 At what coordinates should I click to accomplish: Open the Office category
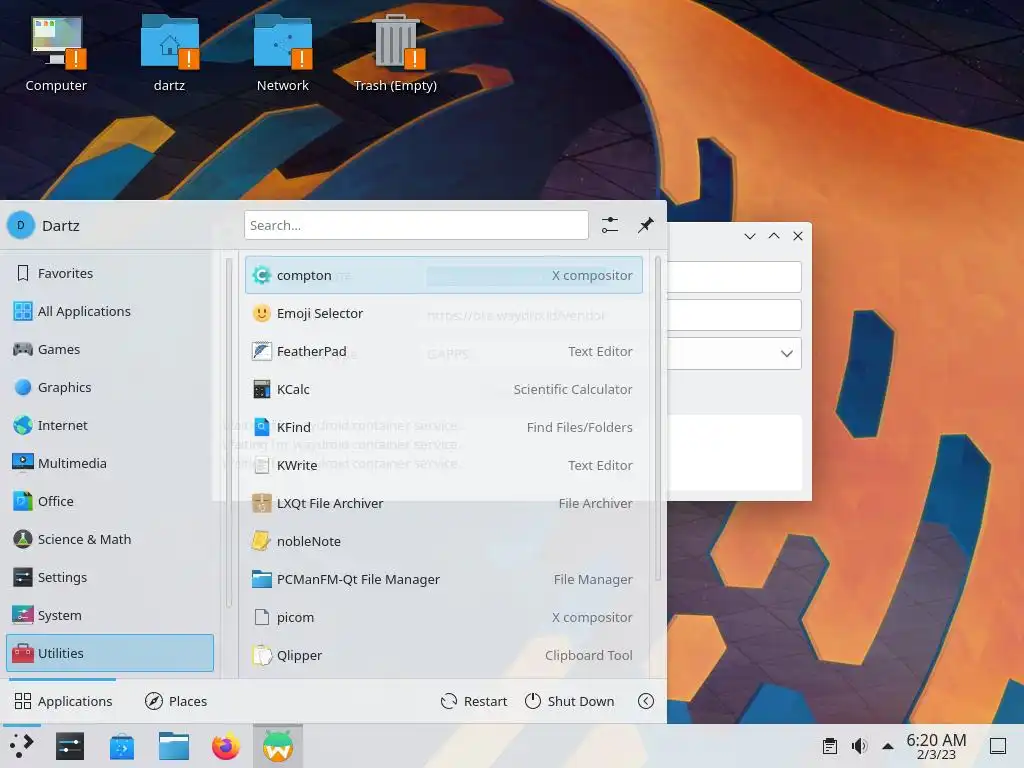(110, 501)
